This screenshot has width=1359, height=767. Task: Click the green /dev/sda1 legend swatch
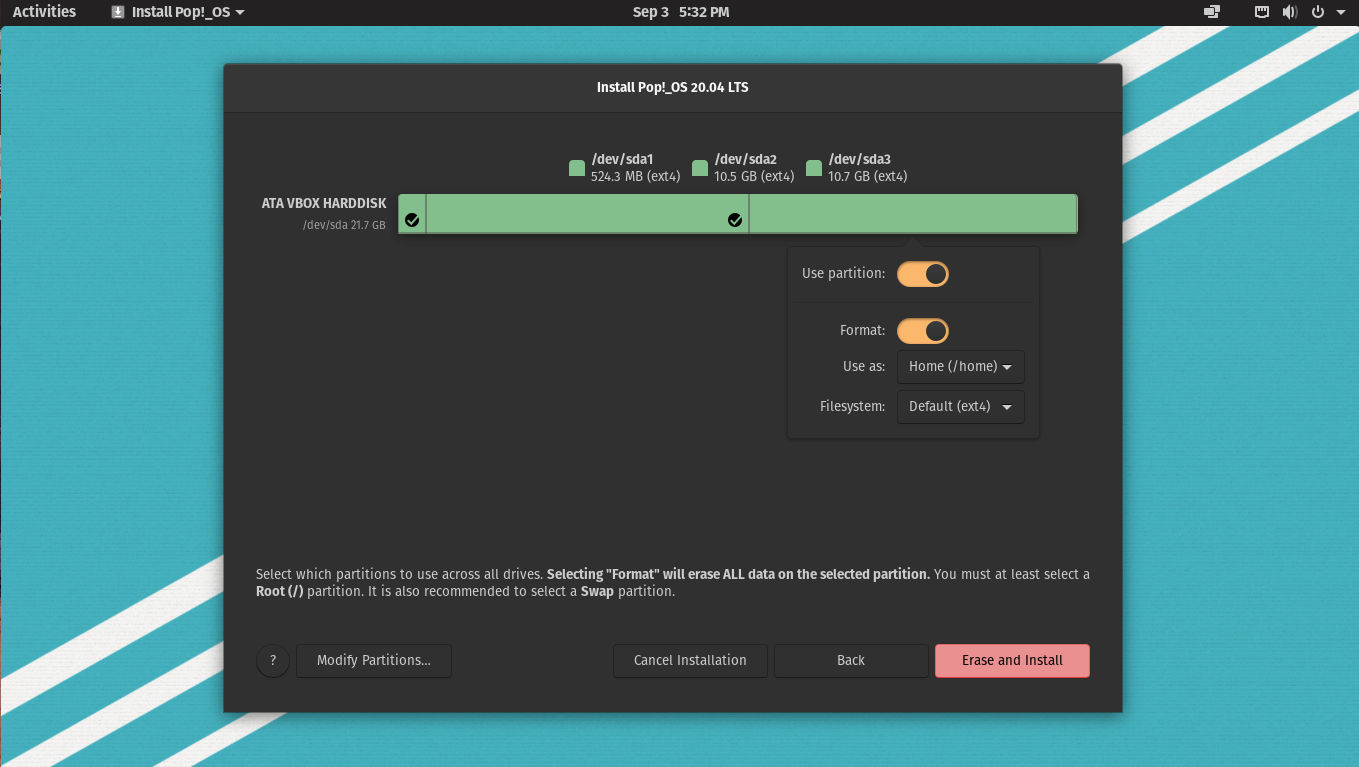tap(577, 168)
